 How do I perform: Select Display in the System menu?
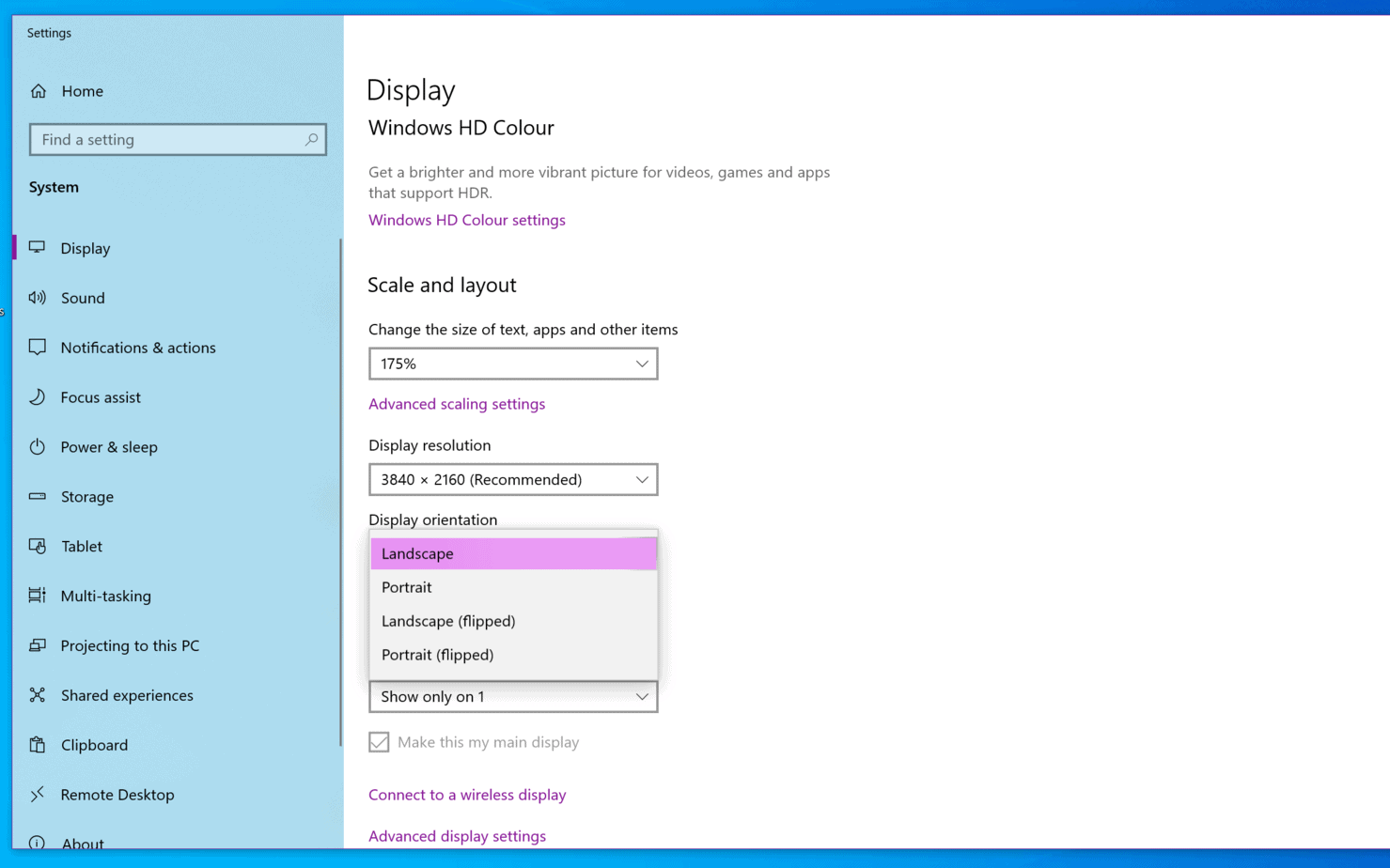click(x=86, y=247)
